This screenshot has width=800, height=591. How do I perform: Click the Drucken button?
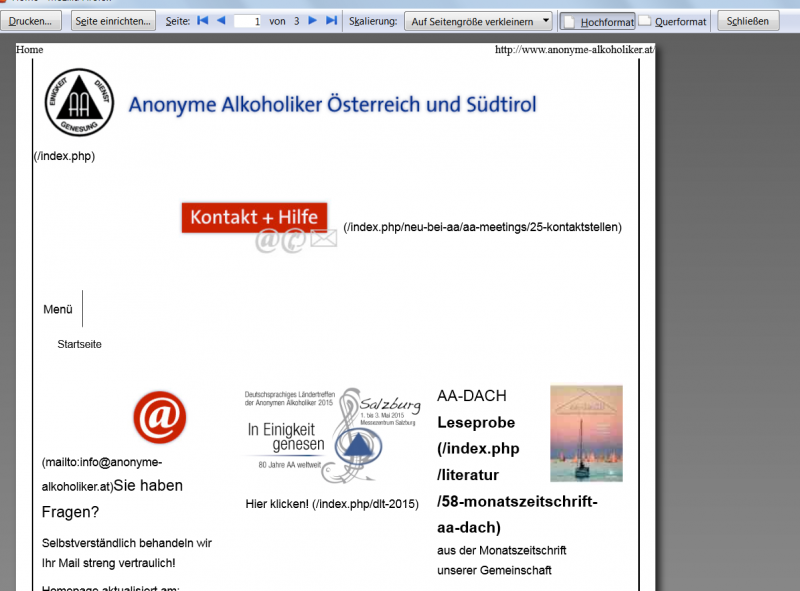click(x=31, y=21)
